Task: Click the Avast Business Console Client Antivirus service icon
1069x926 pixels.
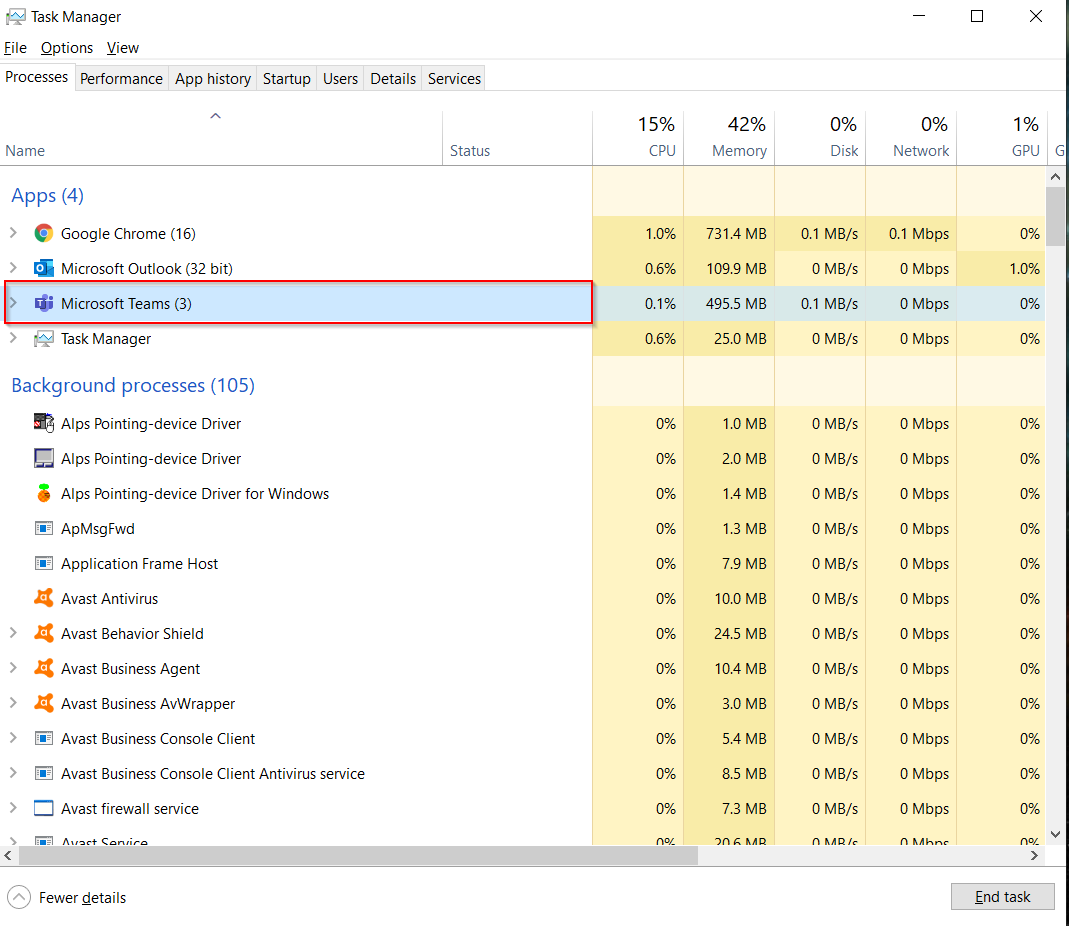Action: point(44,773)
